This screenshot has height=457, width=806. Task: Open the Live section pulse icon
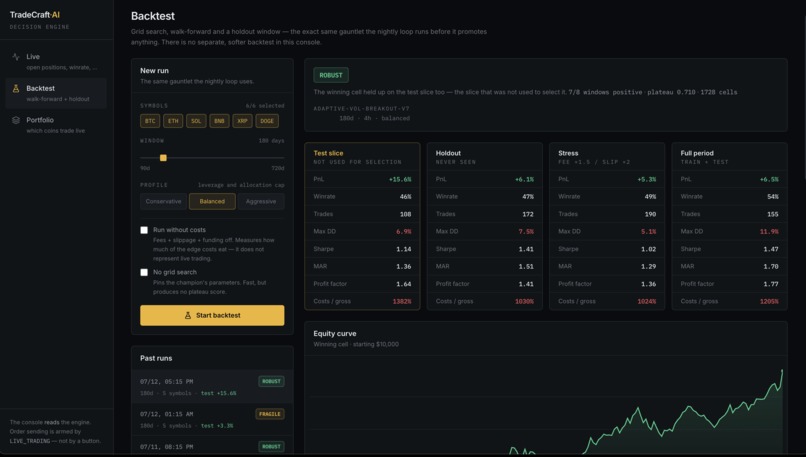pos(16,57)
